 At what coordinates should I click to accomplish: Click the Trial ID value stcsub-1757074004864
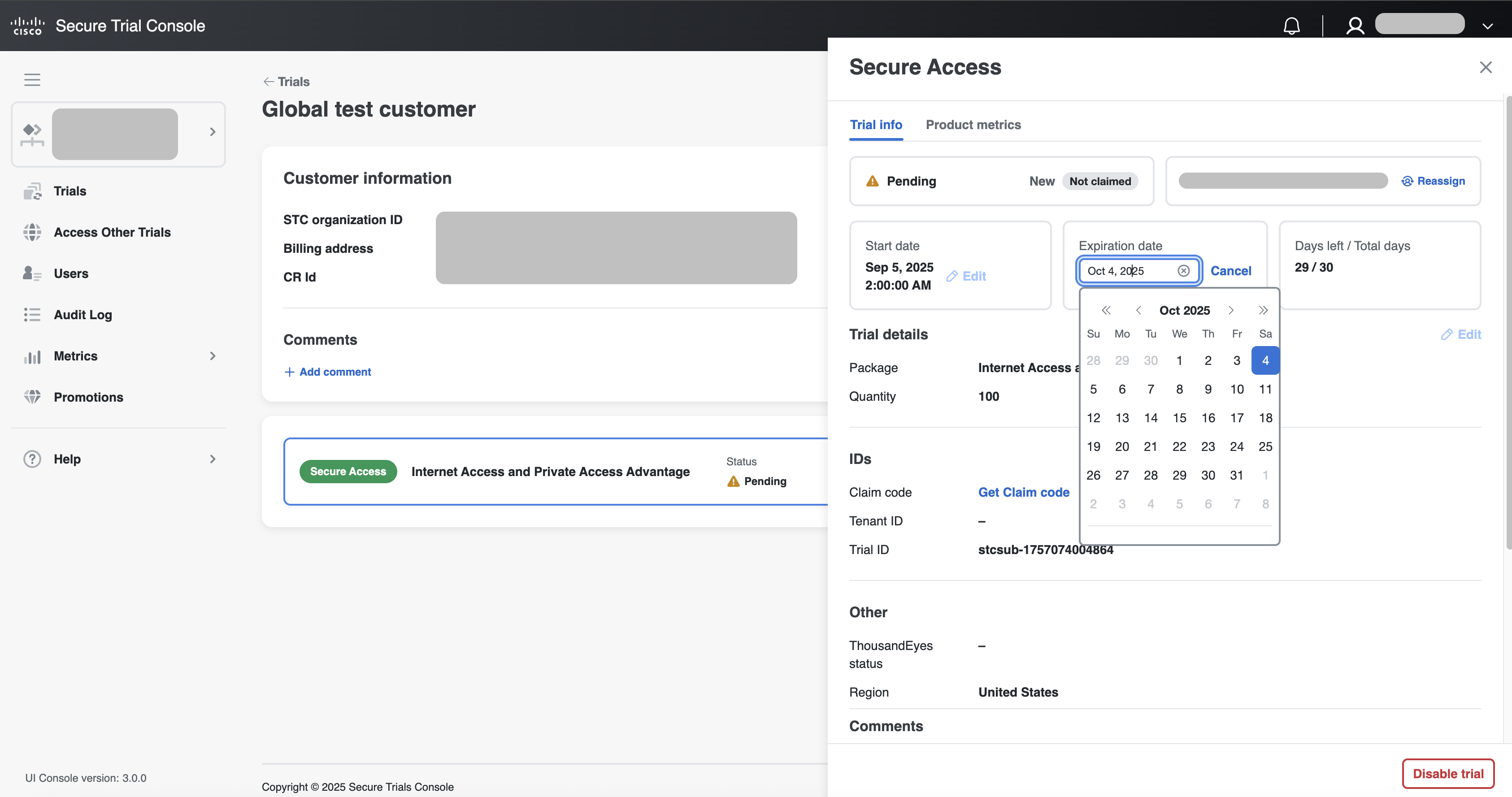[x=1045, y=550]
